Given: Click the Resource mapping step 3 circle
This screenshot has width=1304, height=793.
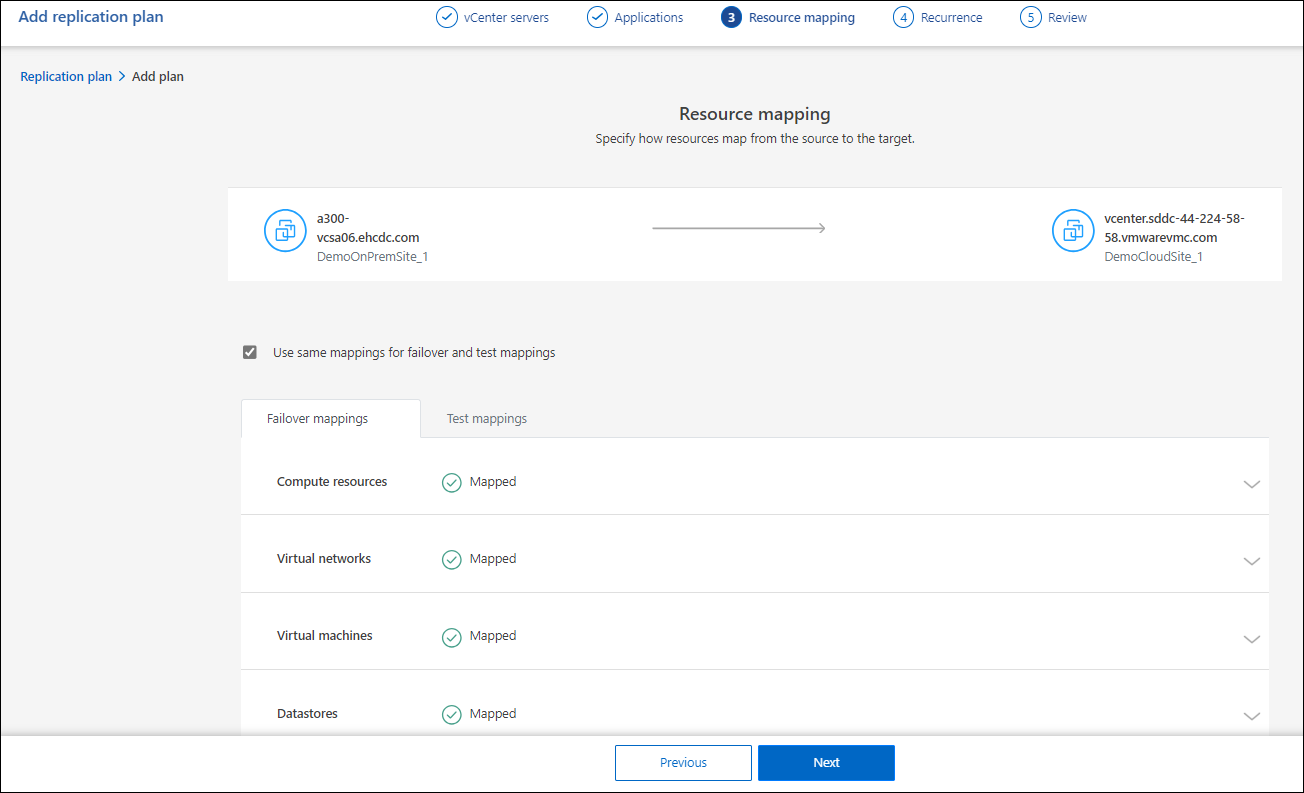Looking at the screenshot, I should click(731, 18).
